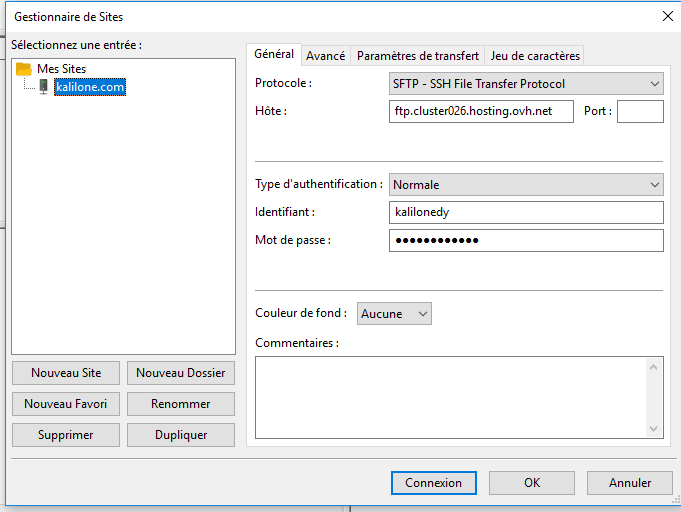681x512 pixels.
Task: Click the Hôte text field
Action: coord(480,111)
